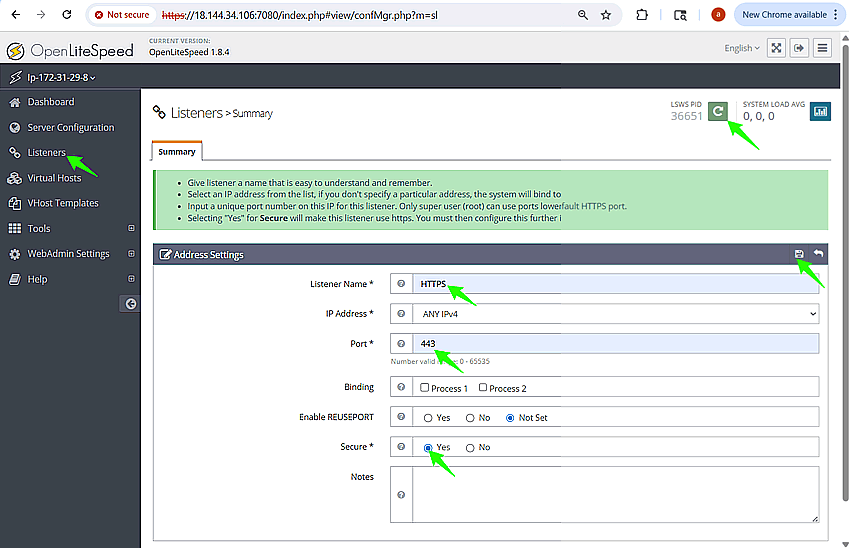
Task: Select Yes for Secure
Action: pyautogui.click(x=428, y=448)
